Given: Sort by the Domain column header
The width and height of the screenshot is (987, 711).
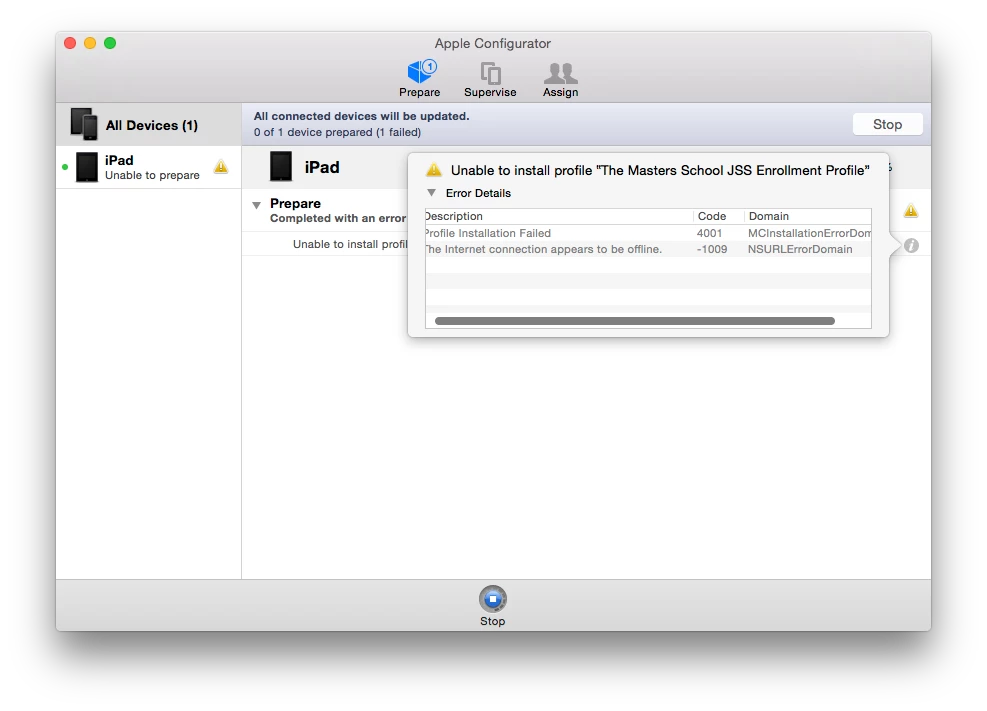Looking at the screenshot, I should pos(808,216).
